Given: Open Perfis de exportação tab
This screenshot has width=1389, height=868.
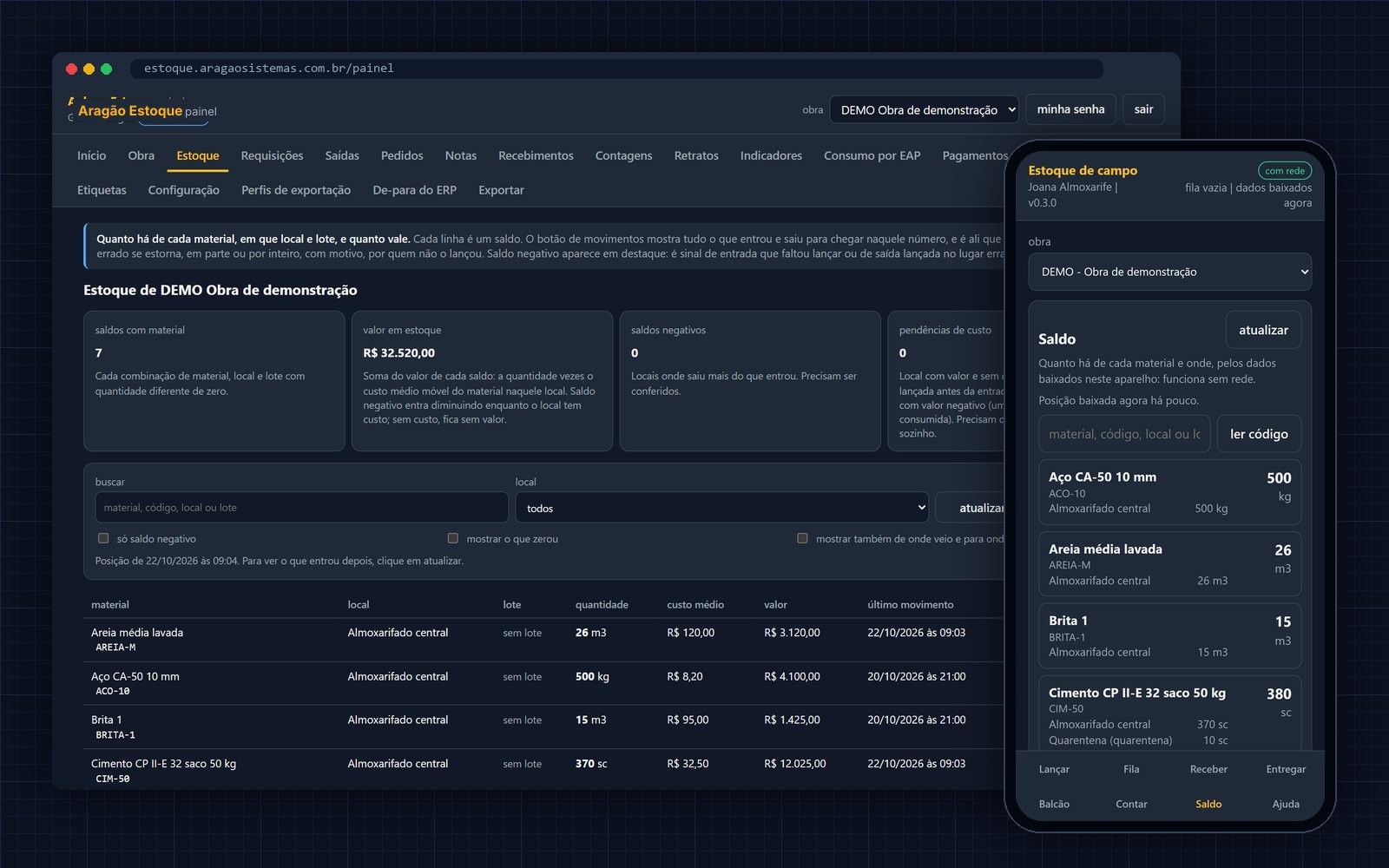Looking at the screenshot, I should pos(296,190).
